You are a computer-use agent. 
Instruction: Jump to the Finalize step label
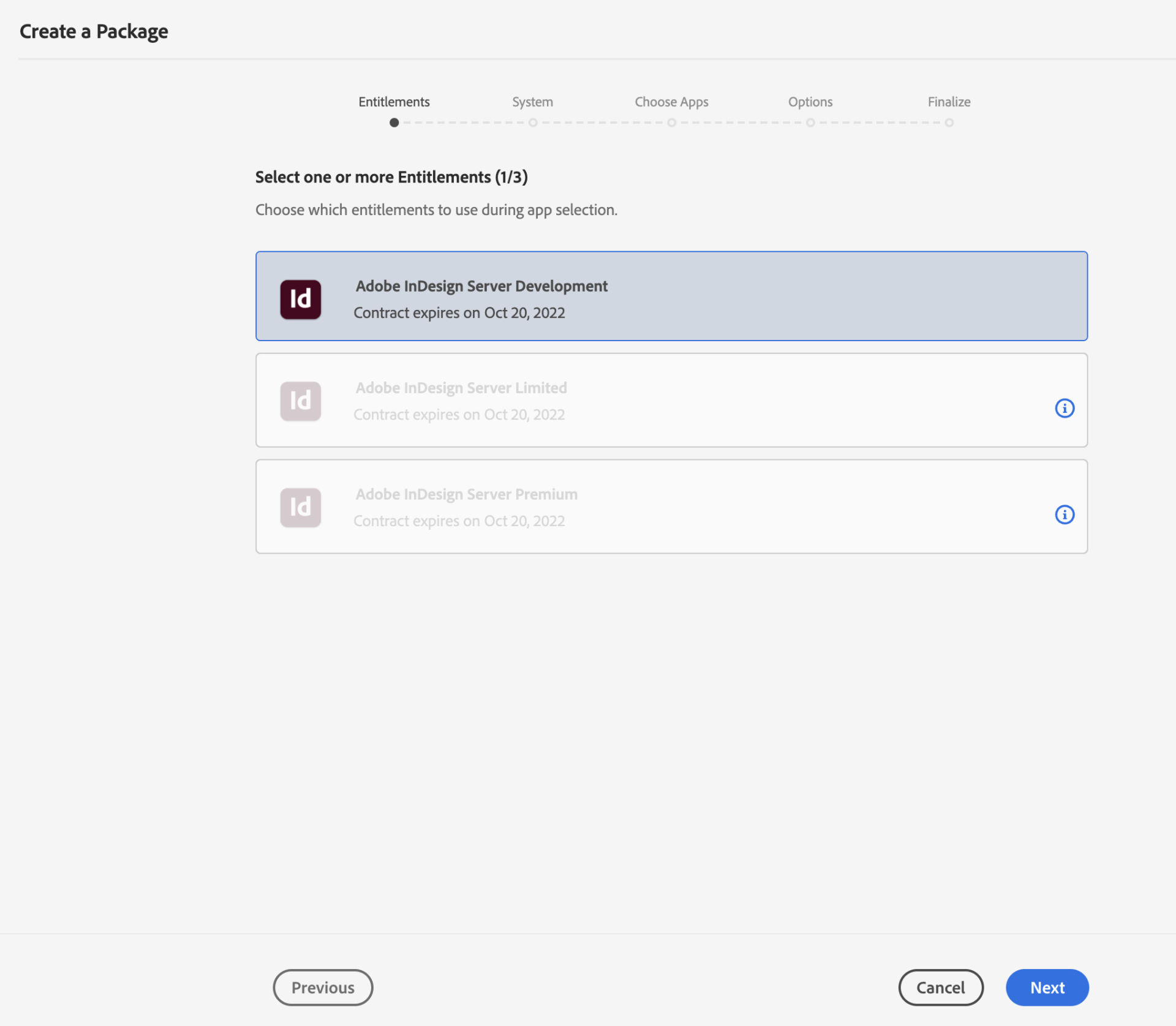(x=948, y=102)
